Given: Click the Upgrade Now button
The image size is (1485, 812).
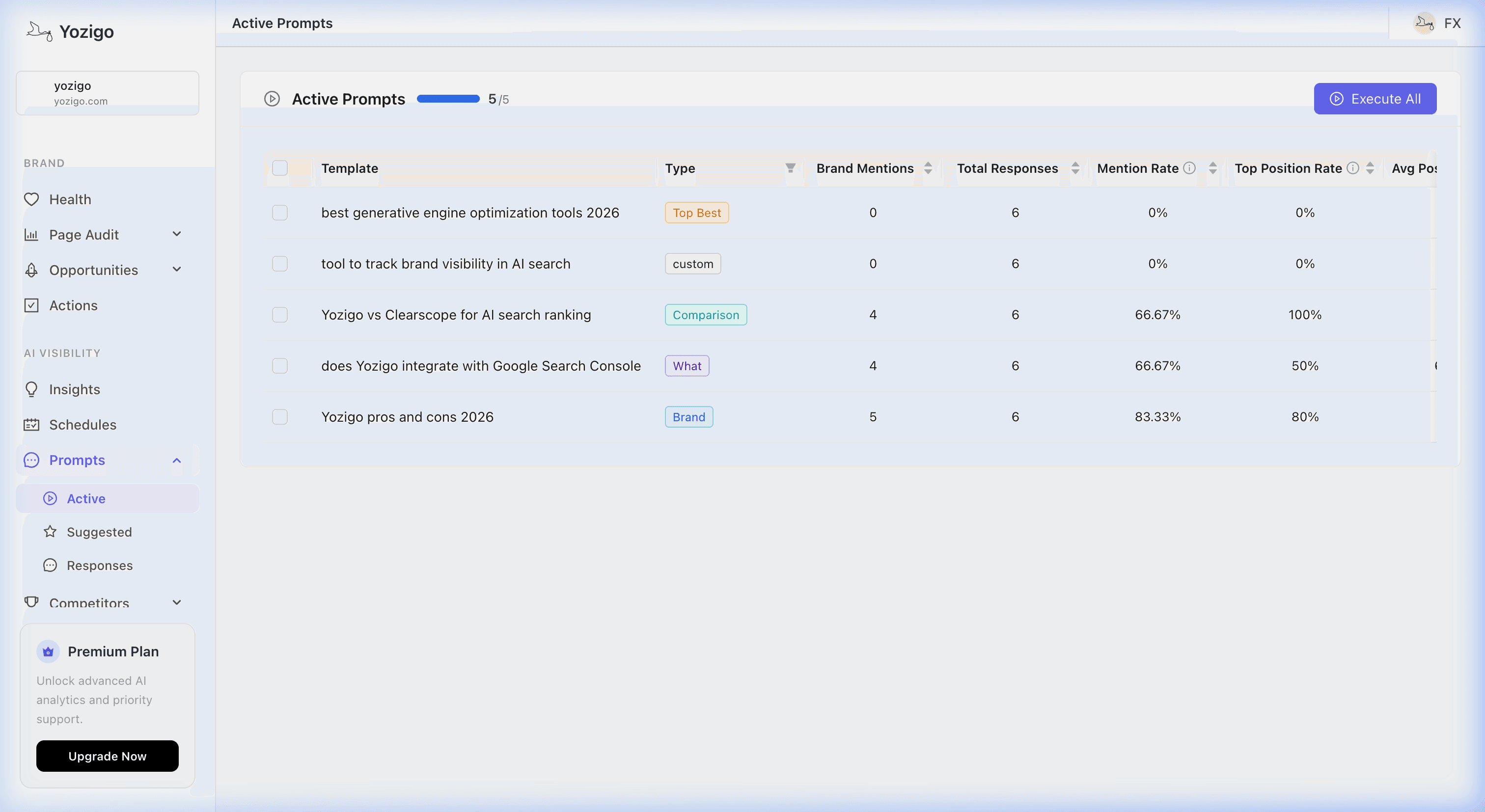Looking at the screenshot, I should (x=107, y=756).
